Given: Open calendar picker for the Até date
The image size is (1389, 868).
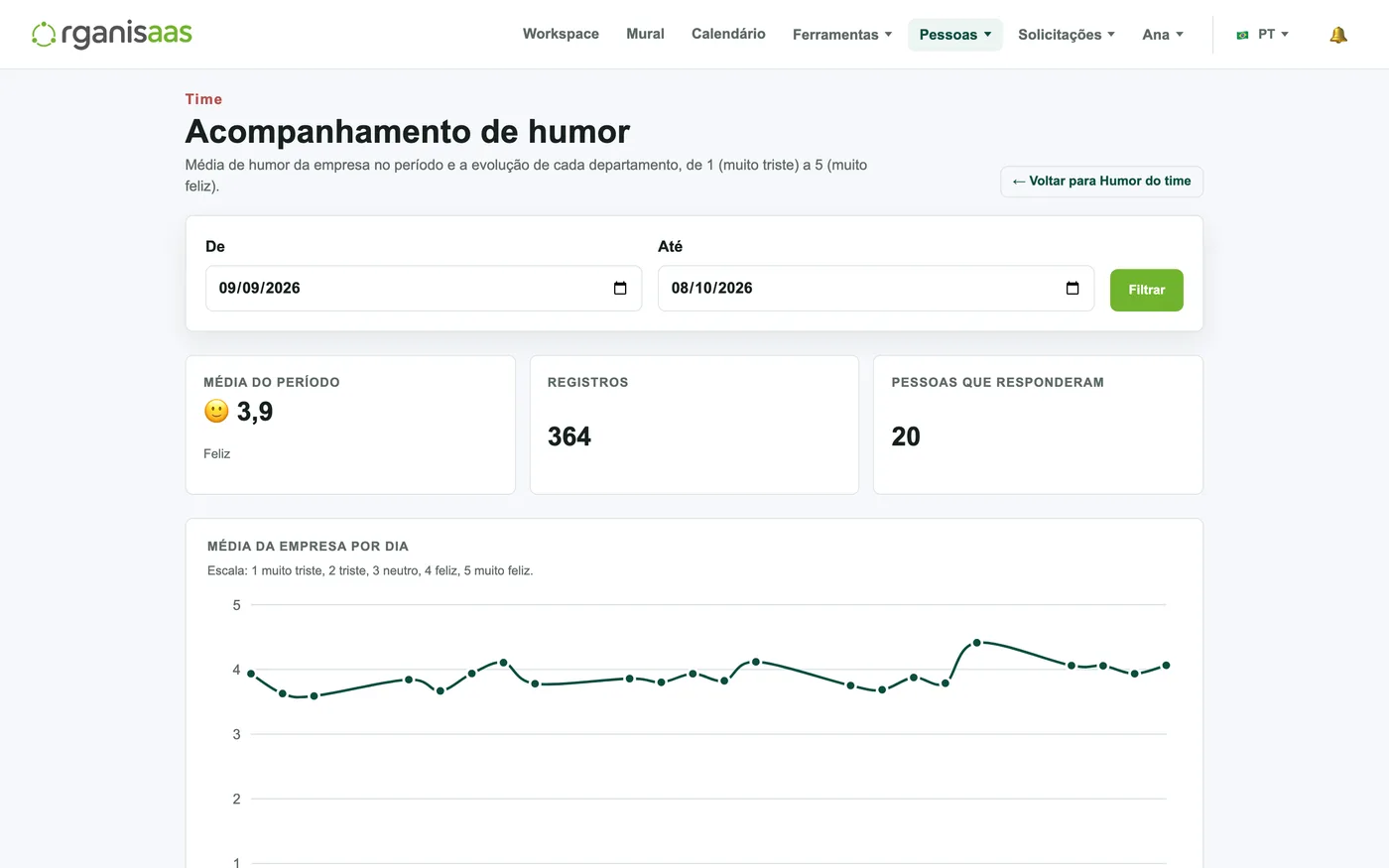Looking at the screenshot, I should click(x=1073, y=289).
